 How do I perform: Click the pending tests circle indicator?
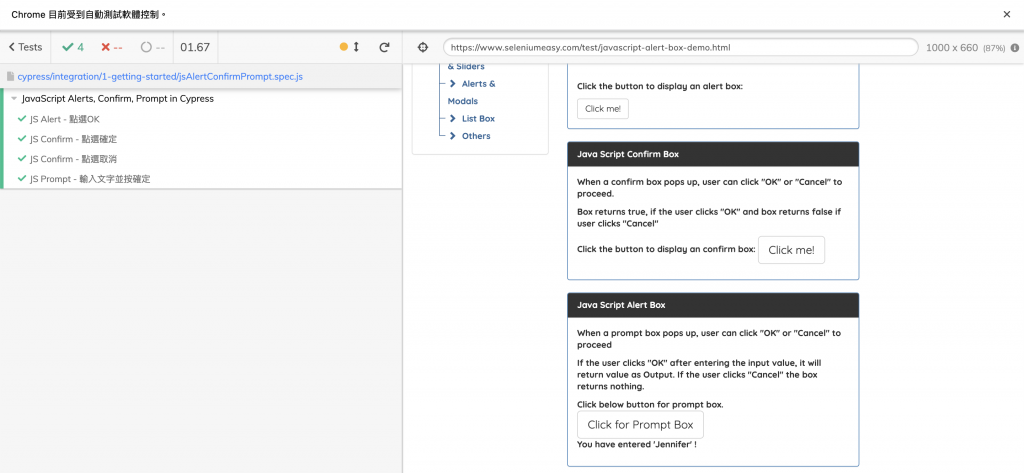[x=152, y=47]
